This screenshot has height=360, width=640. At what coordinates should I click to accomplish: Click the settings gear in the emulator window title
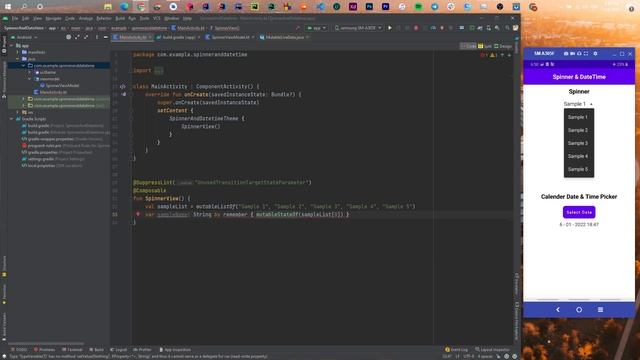coord(595,53)
